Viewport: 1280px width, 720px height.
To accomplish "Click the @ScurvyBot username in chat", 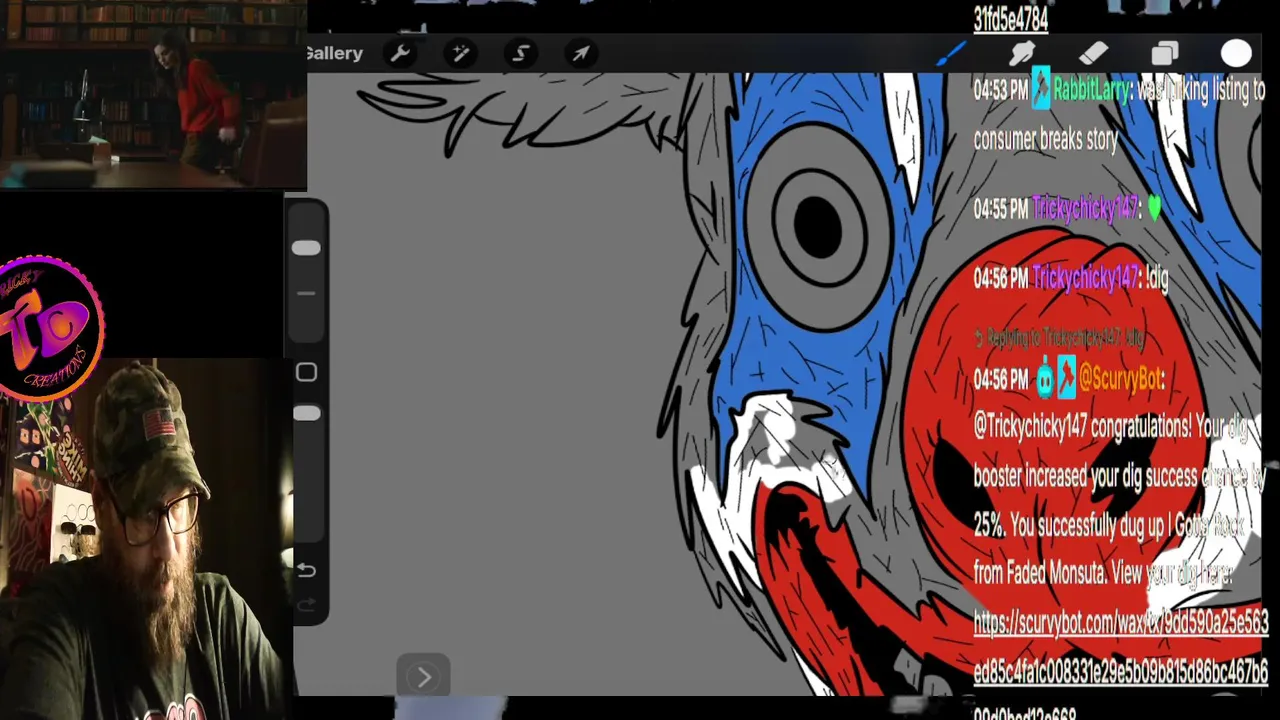I will 1121,379.
